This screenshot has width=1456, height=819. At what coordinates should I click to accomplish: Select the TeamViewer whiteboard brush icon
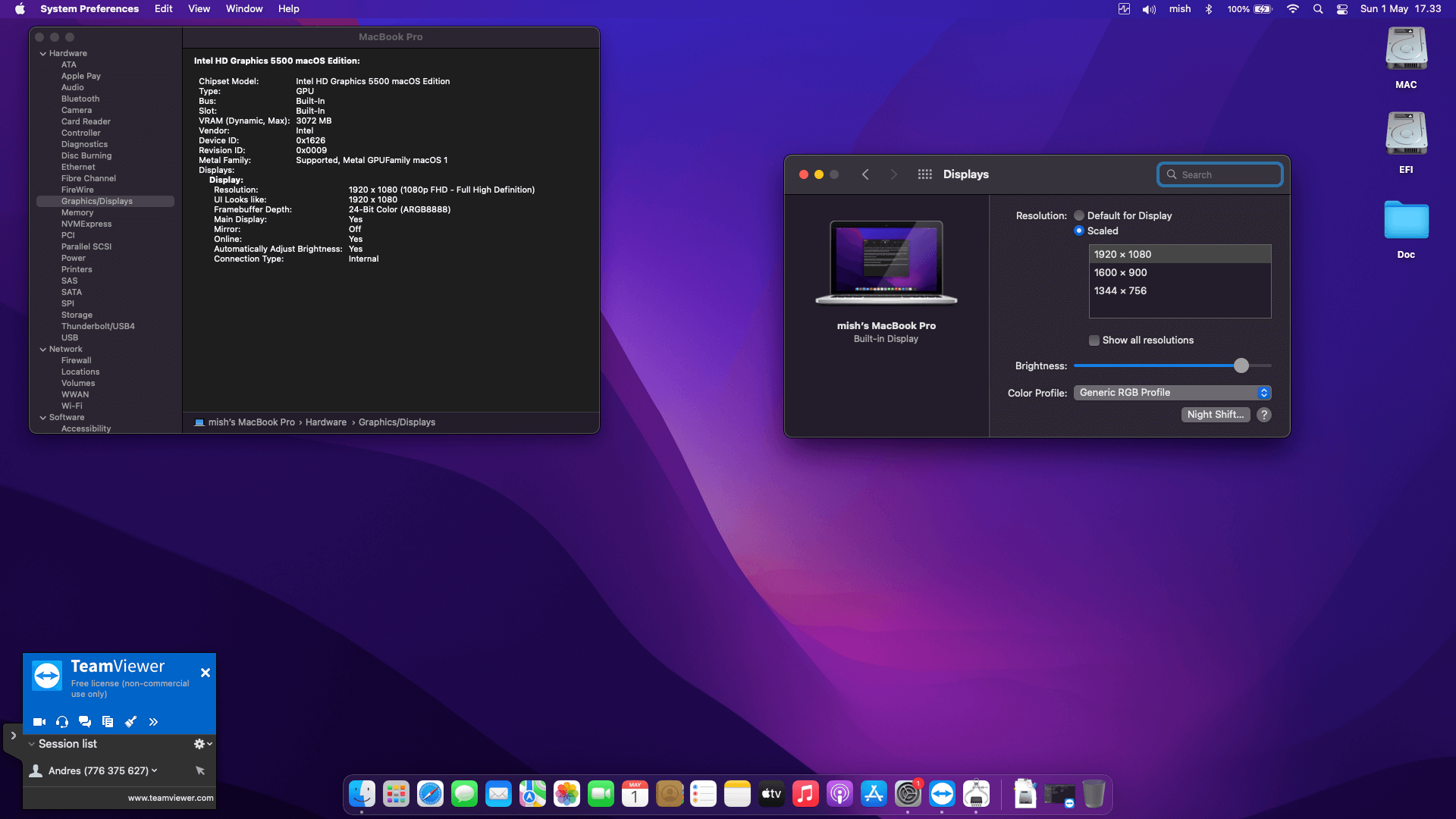click(130, 722)
